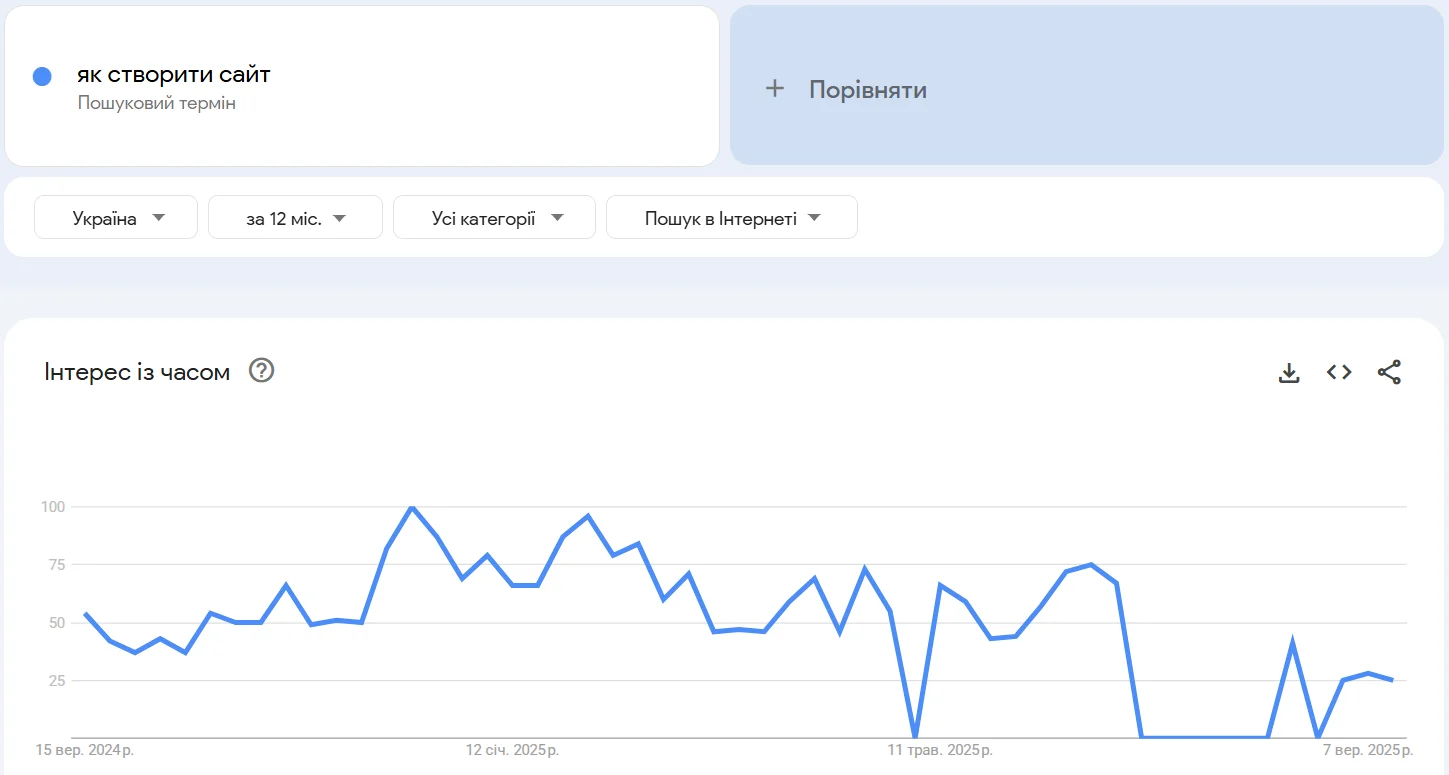Click the first data point on the chart line

pyautogui.click(x=85, y=614)
